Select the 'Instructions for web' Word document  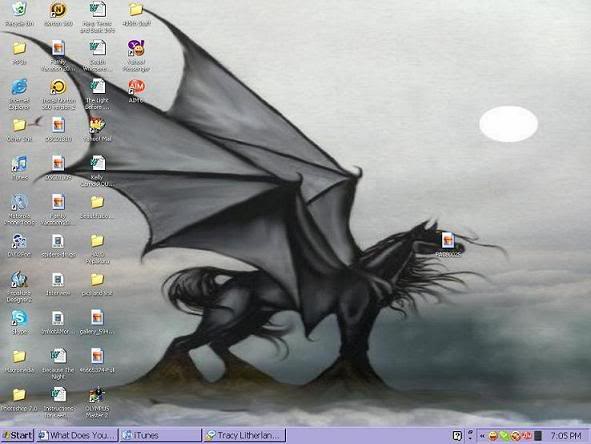coord(58,403)
